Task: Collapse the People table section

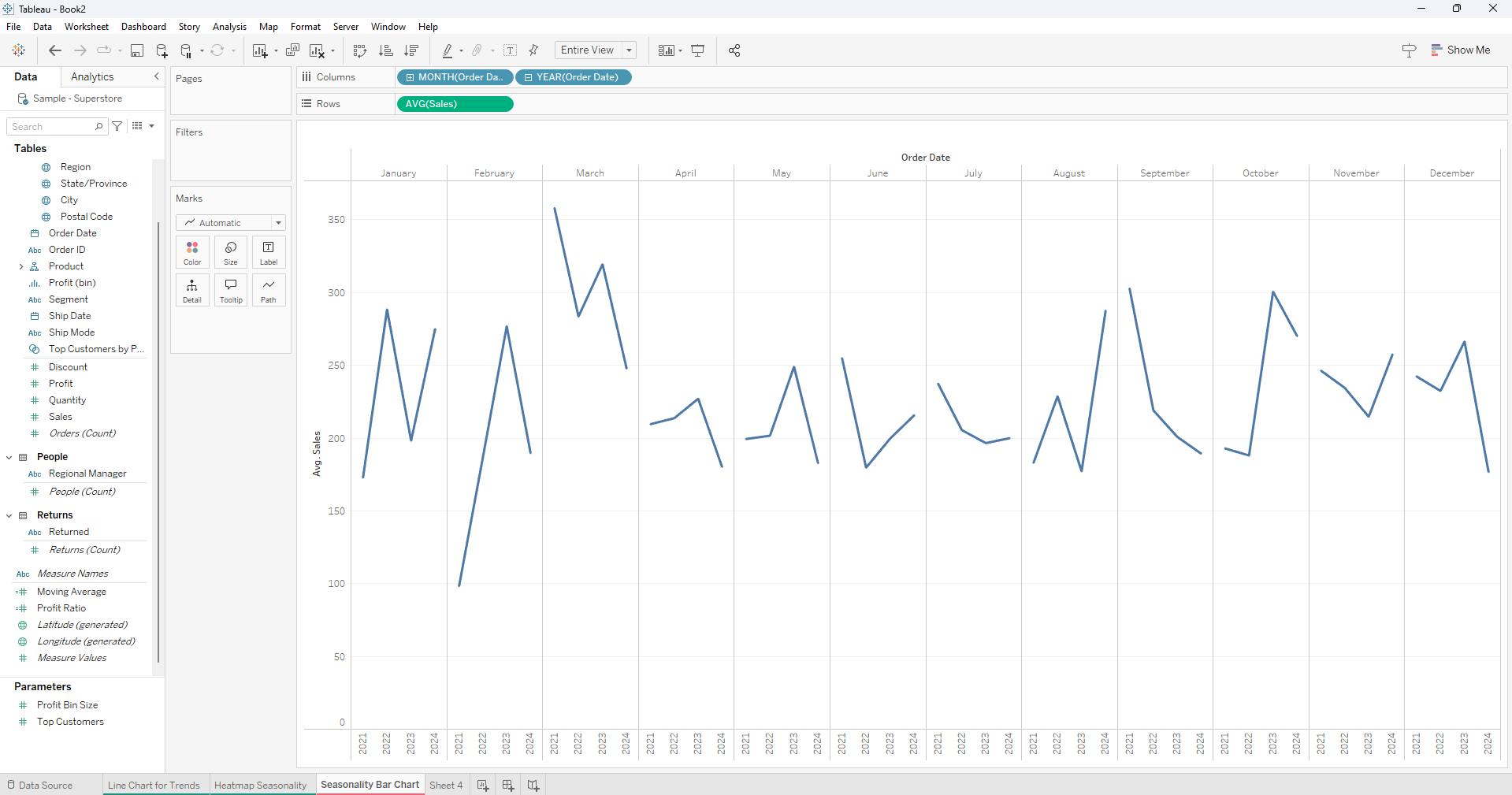Action: 9,458
